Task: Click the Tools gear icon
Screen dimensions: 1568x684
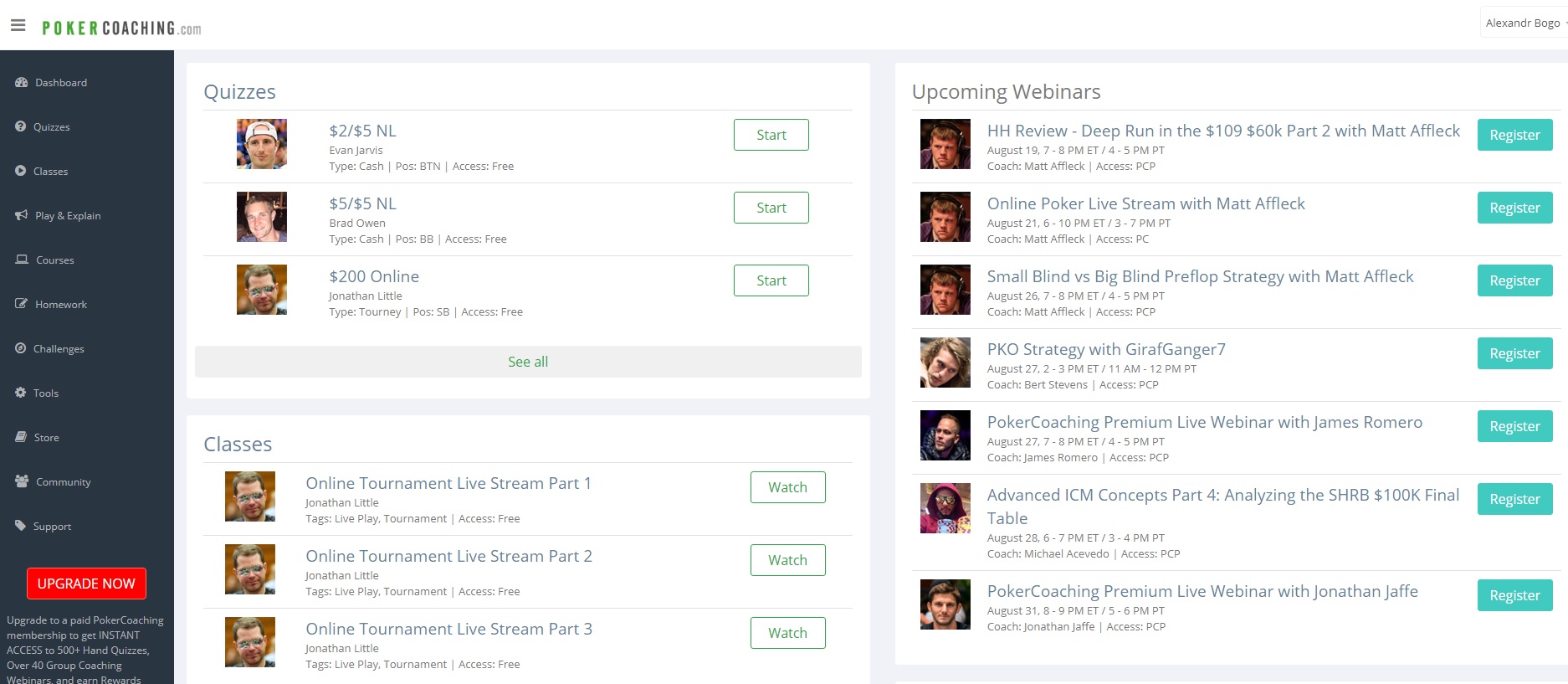Action: (x=20, y=393)
